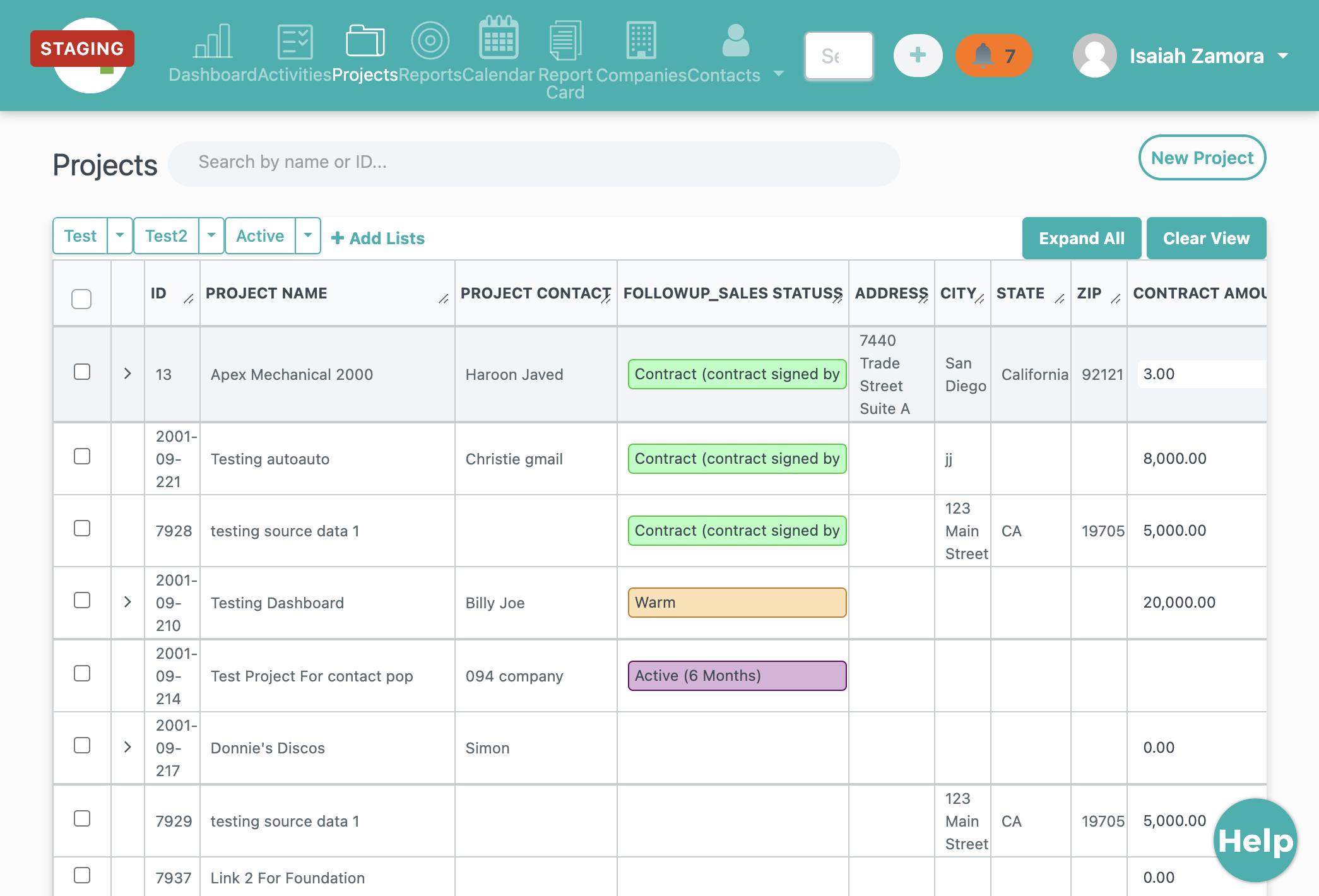Open the Report Card document icon
The width and height of the screenshot is (1319, 896).
565,40
